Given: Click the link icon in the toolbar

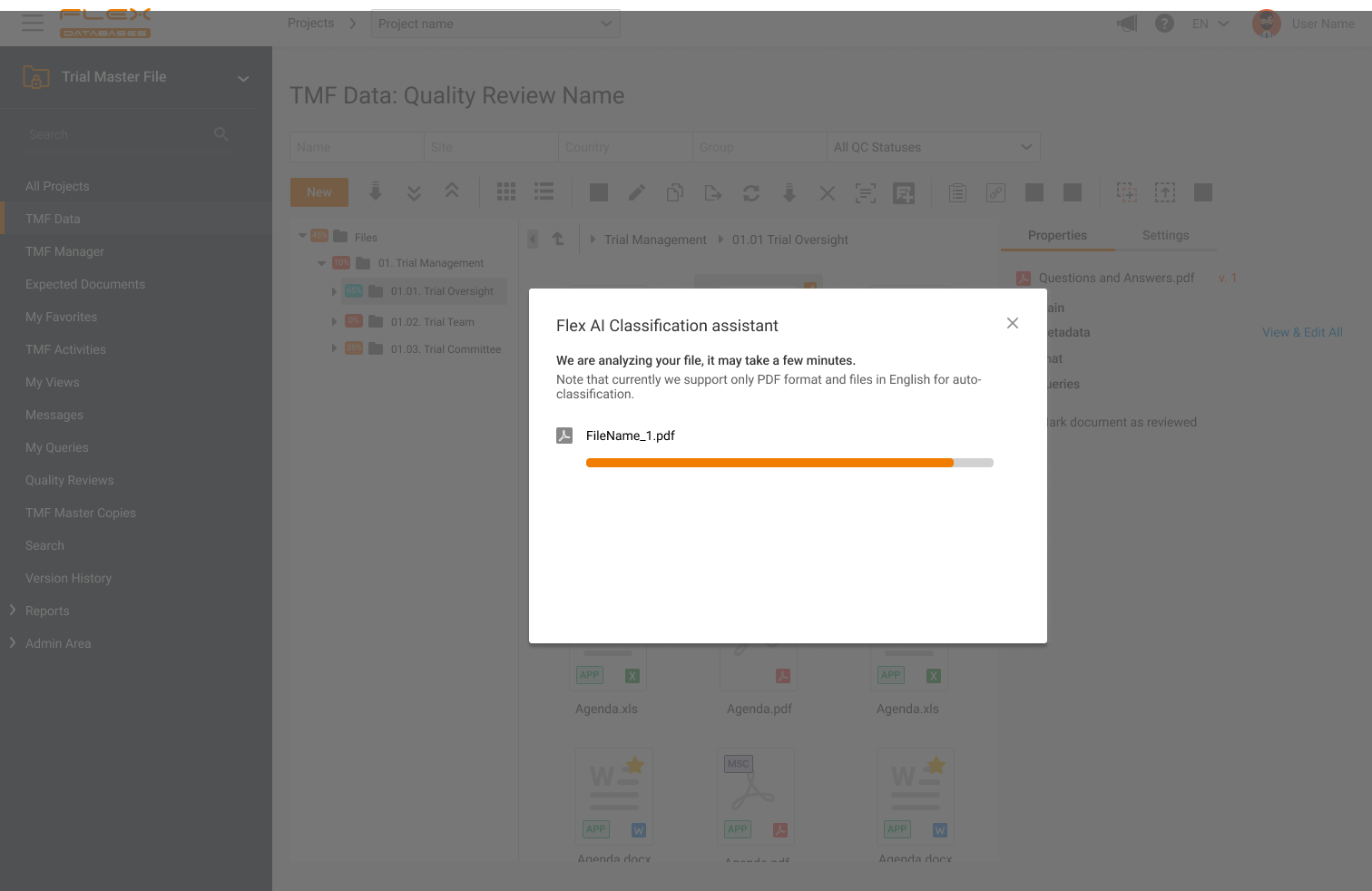Looking at the screenshot, I should pyautogui.click(x=995, y=192).
